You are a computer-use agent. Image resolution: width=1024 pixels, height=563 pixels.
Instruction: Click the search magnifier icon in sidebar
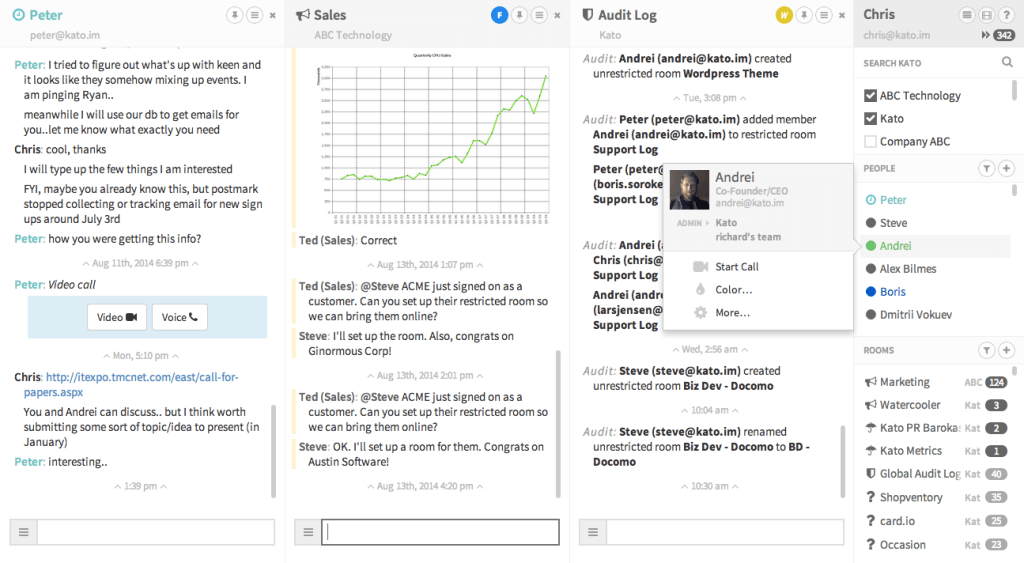[1007, 63]
